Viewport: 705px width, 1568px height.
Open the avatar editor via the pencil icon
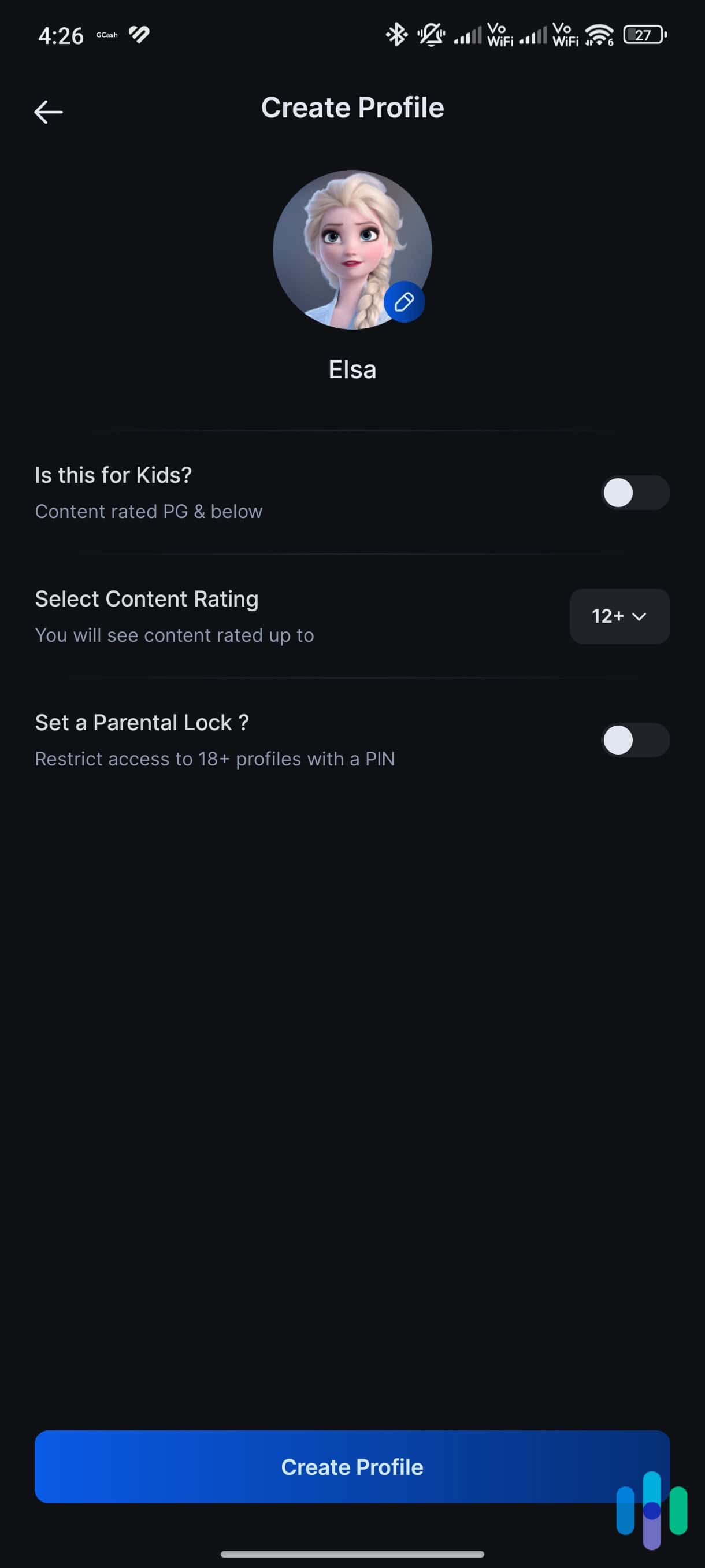[x=405, y=302]
